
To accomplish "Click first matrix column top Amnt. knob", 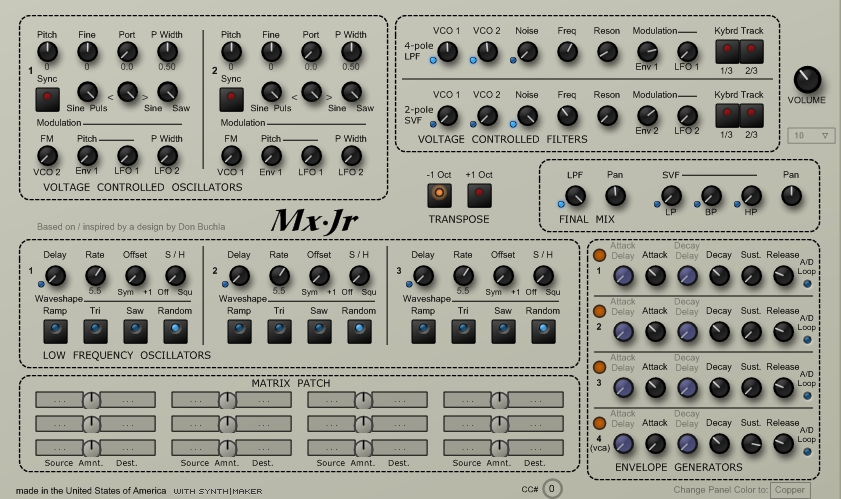I will point(92,400).
